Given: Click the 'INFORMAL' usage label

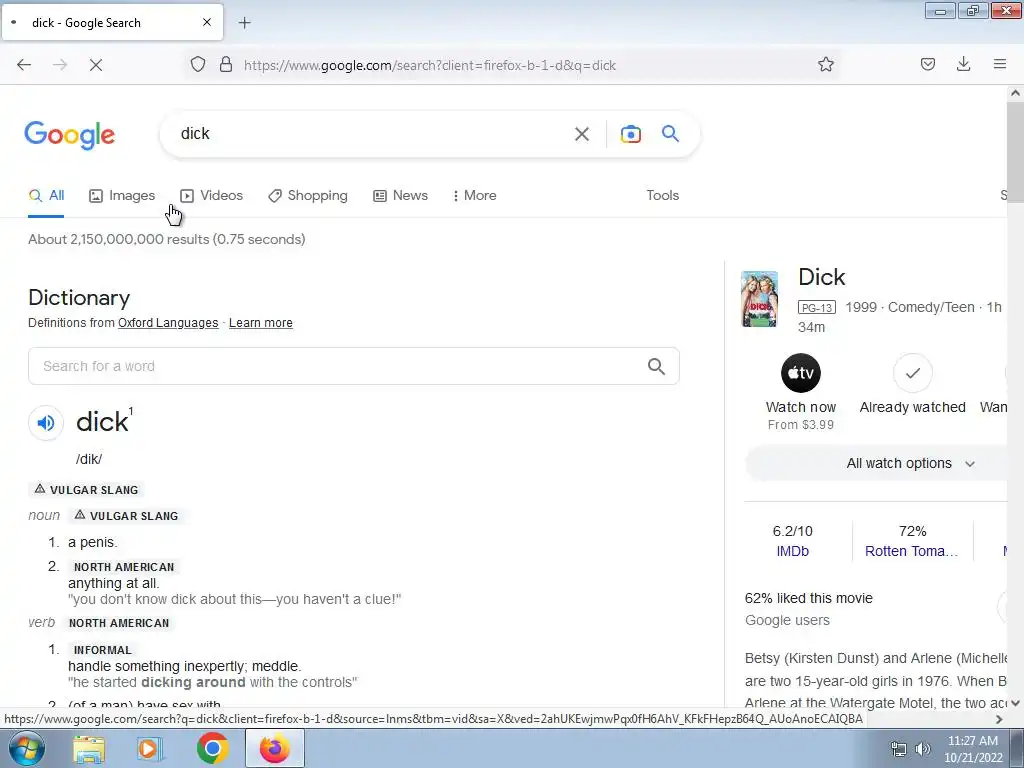Looking at the screenshot, I should click(103, 650).
